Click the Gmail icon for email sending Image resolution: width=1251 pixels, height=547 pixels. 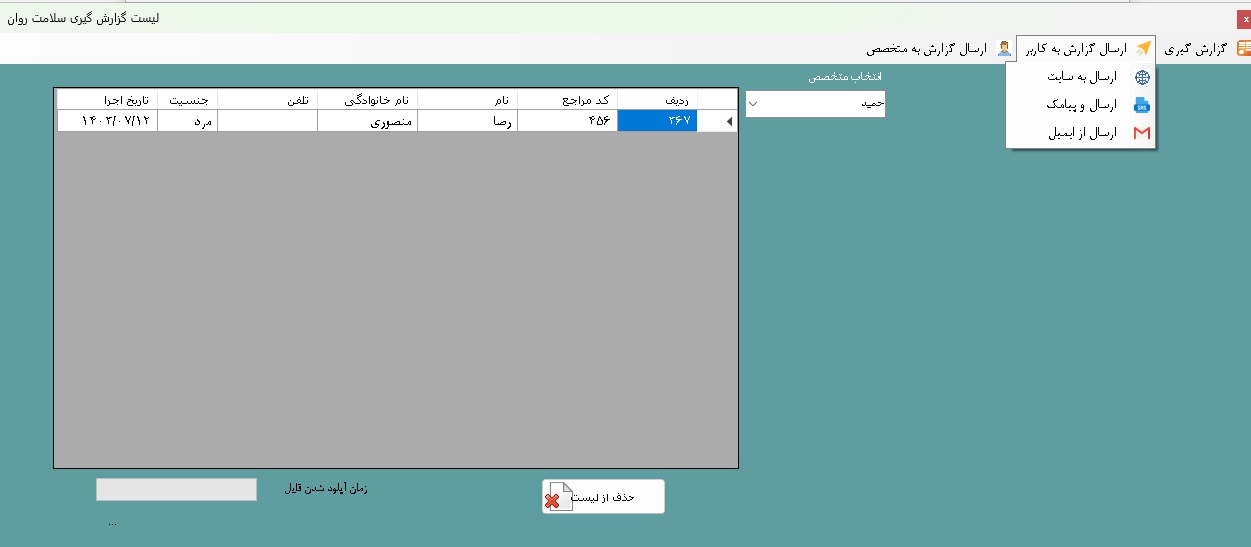pyautogui.click(x=1141, y=133)
